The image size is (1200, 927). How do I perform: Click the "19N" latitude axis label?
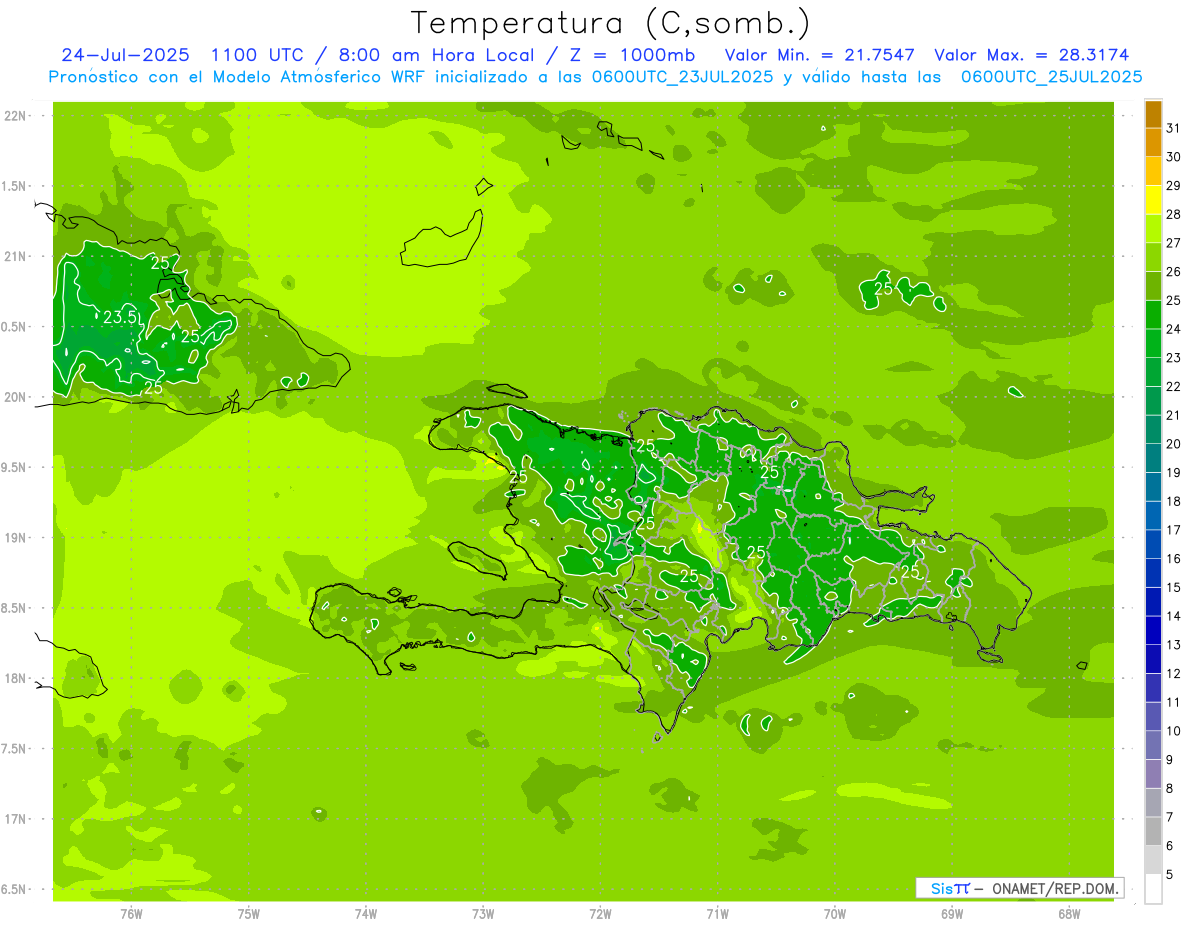click(x=16, y=538)
